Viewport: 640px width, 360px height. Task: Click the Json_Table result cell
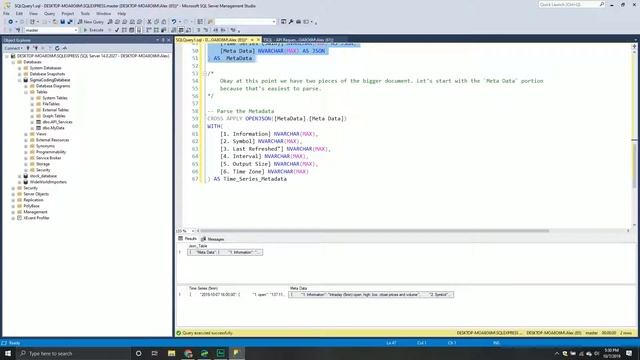tap(225, 252)
